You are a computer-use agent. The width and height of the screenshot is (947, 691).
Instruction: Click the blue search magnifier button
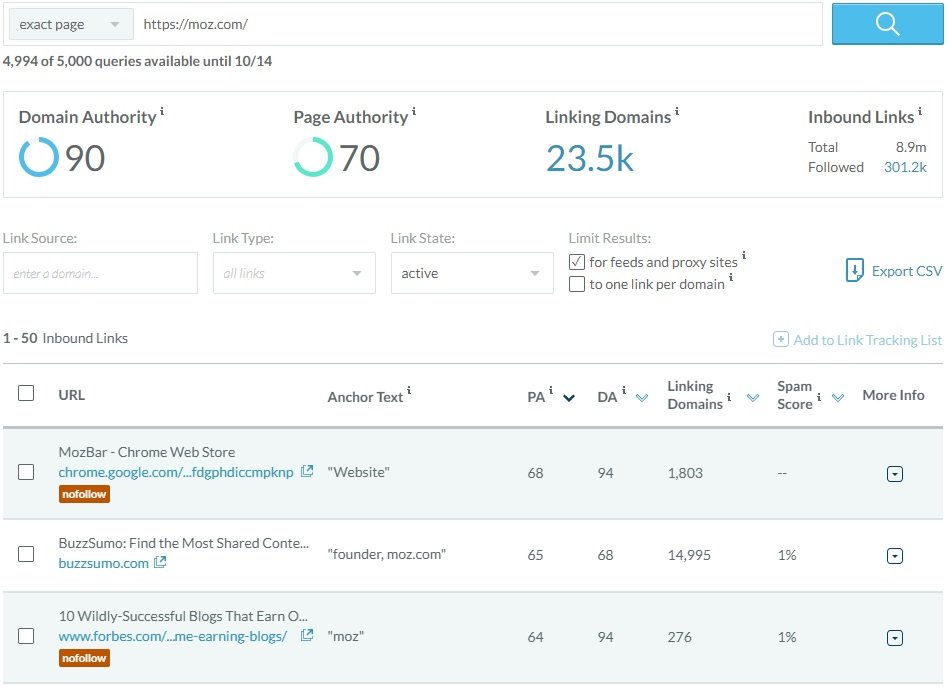(x=886, y=24)
